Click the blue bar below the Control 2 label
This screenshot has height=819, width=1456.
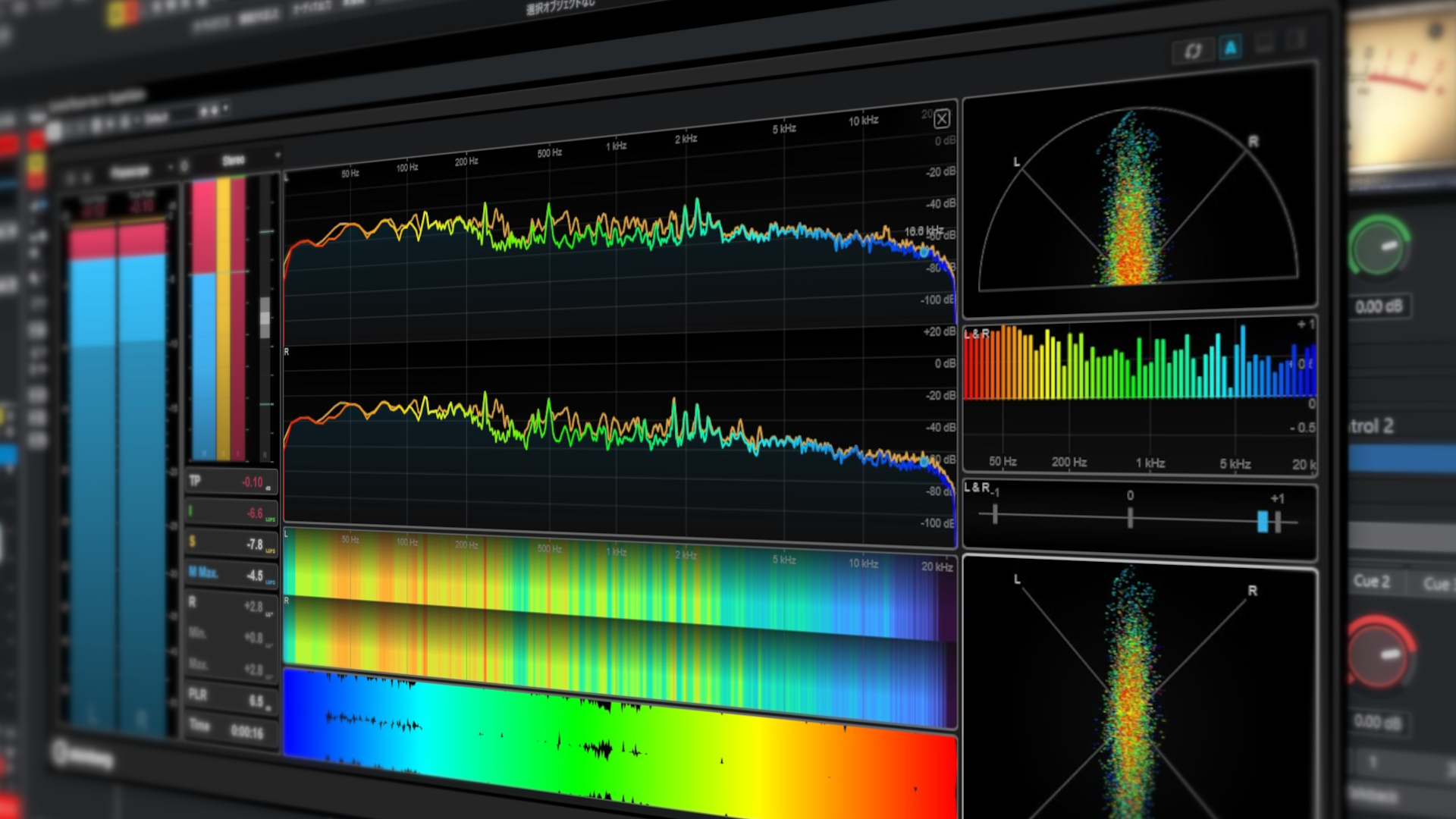(x=1401, y=460)
